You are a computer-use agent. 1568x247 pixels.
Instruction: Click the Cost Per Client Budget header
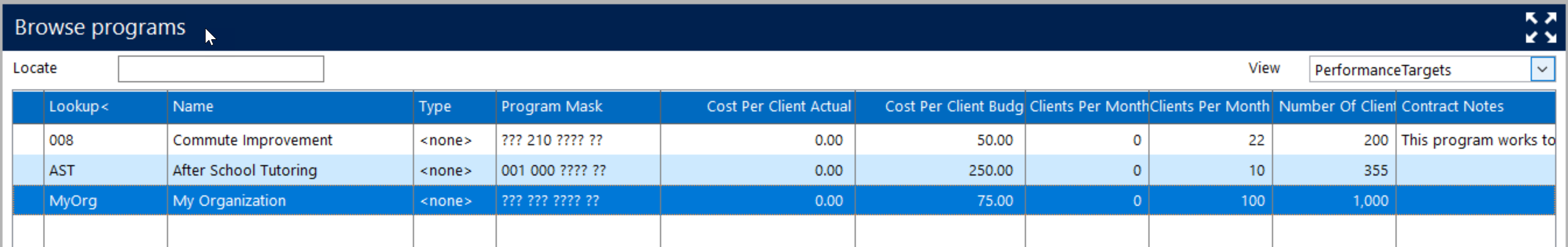[x=940, y=106]
